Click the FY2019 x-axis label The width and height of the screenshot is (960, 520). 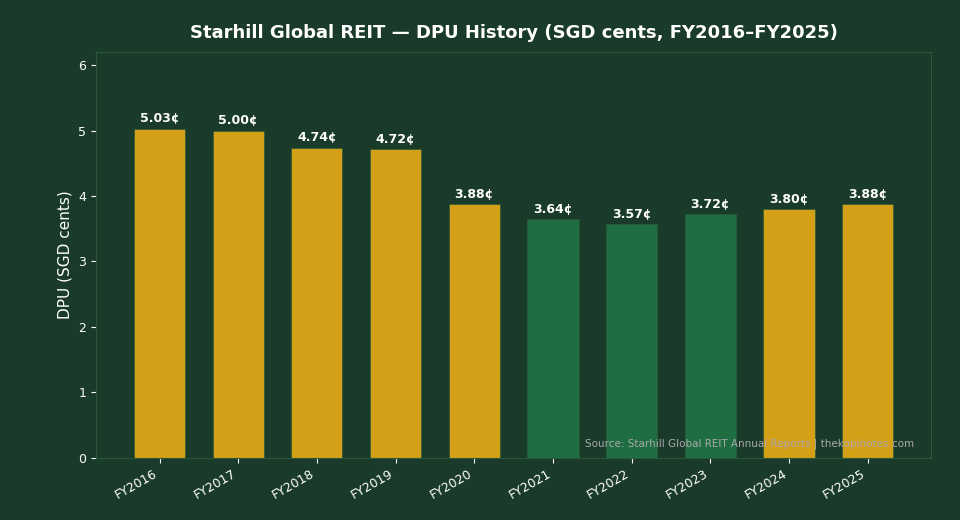[x=372, y=484]
